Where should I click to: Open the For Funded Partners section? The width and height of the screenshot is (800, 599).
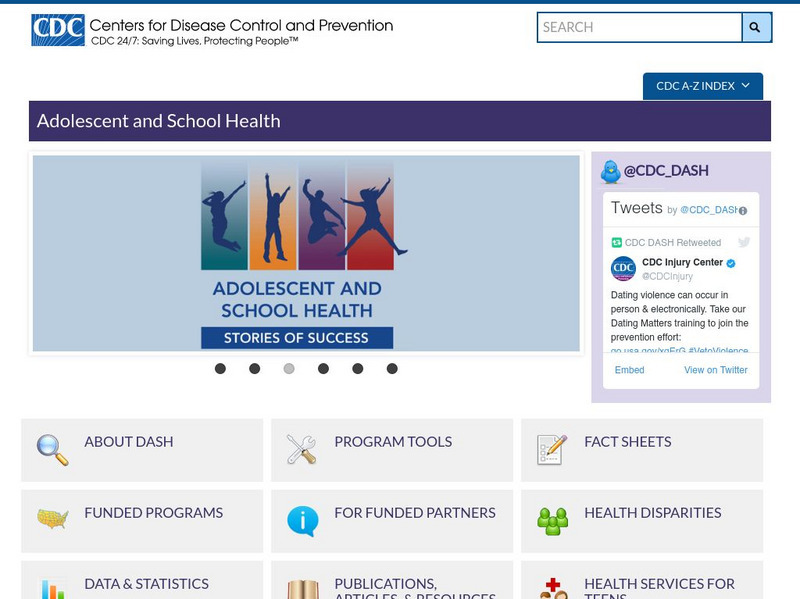coord(392,521)
